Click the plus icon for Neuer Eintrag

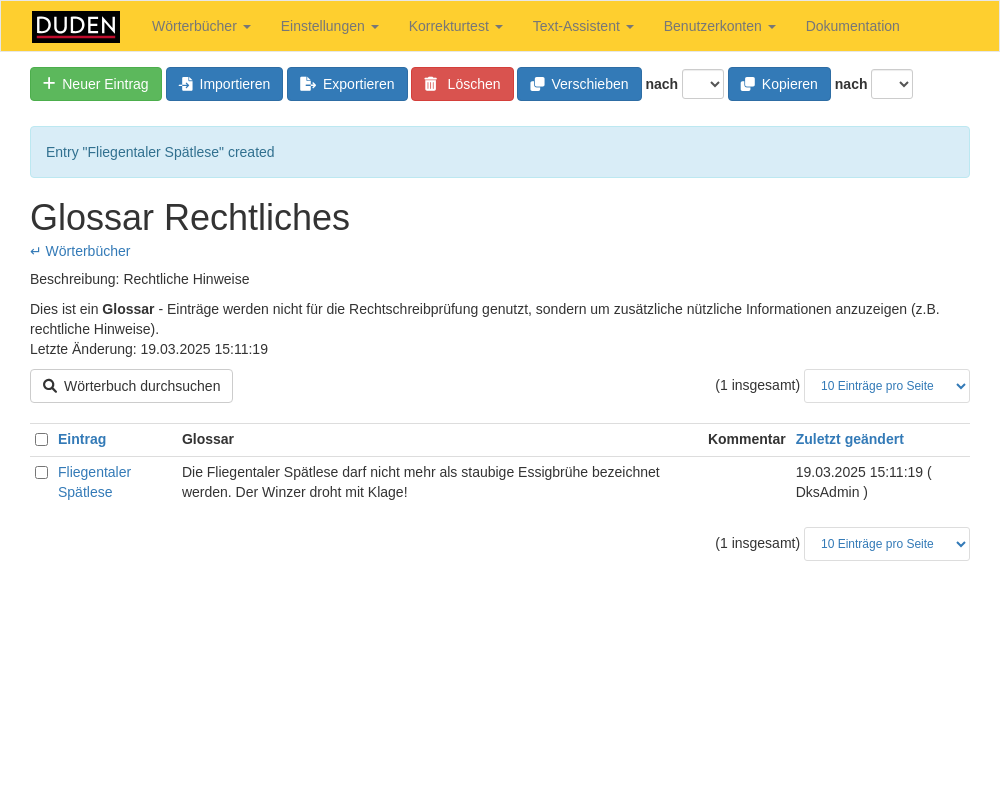pyautogui.click(x=49, y=84)
